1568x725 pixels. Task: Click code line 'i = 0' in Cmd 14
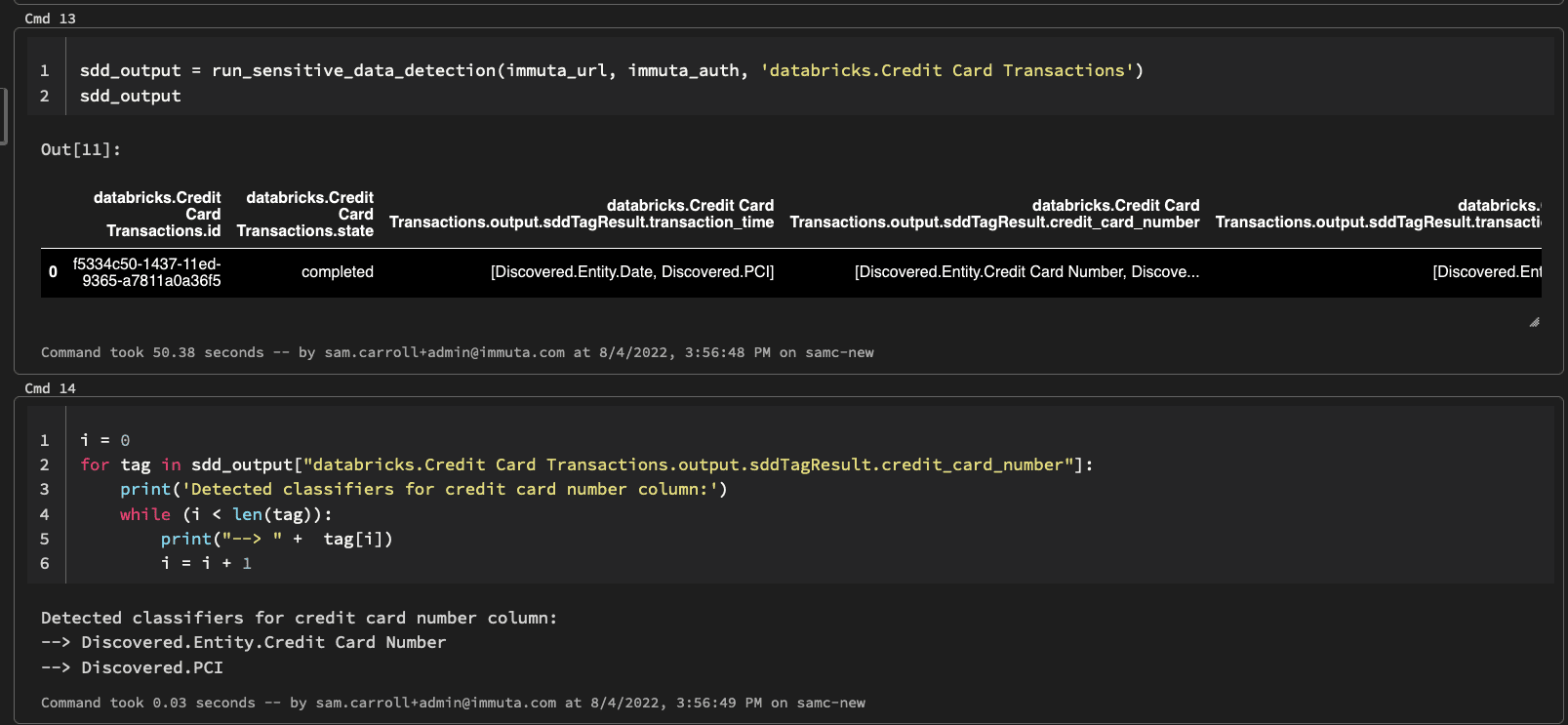pos(104,440)
